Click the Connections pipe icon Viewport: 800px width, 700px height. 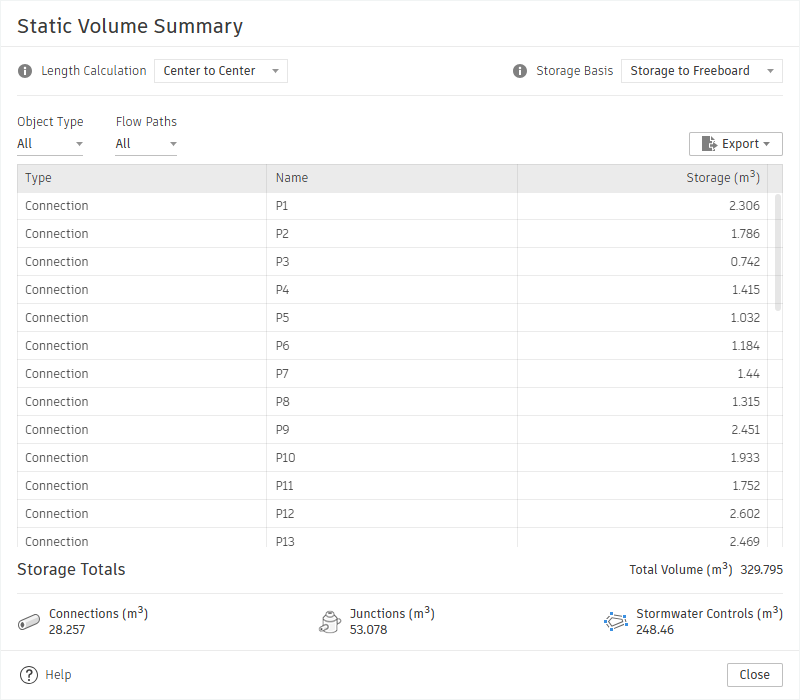pyautogui.click(x=29, y=621)
